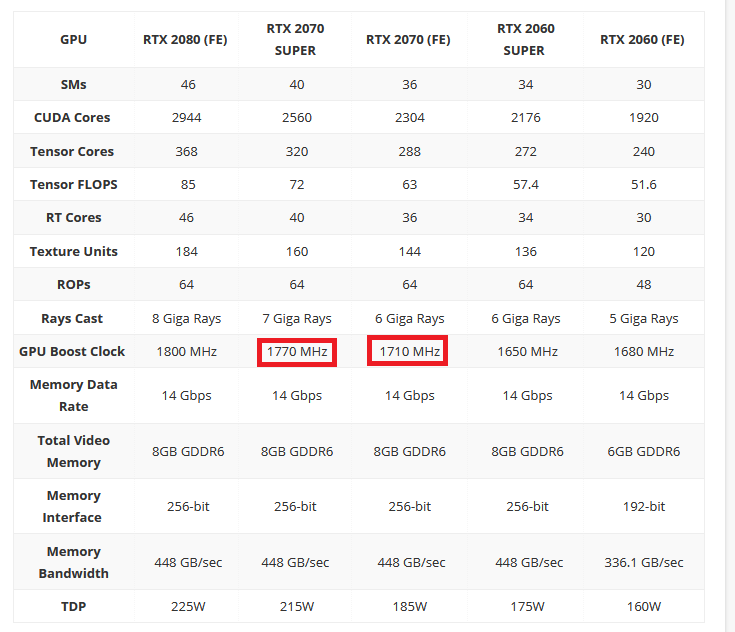The height and width of the screenshot is (632, 735).
Task: Click the 8 Giga Rays value
Action: click(x=187, y=319)
